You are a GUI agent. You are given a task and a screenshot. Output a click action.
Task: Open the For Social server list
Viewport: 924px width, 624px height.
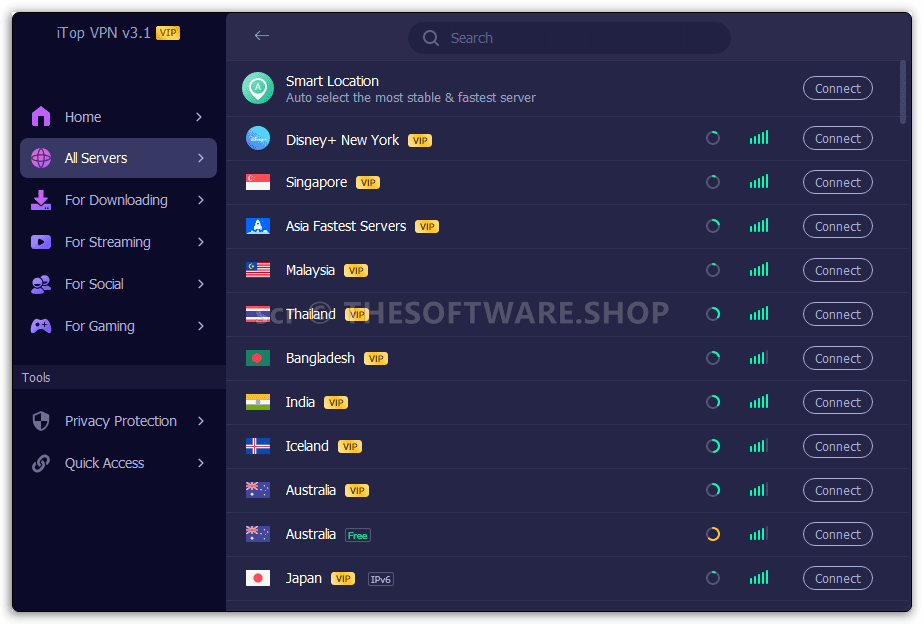[118, 284]
